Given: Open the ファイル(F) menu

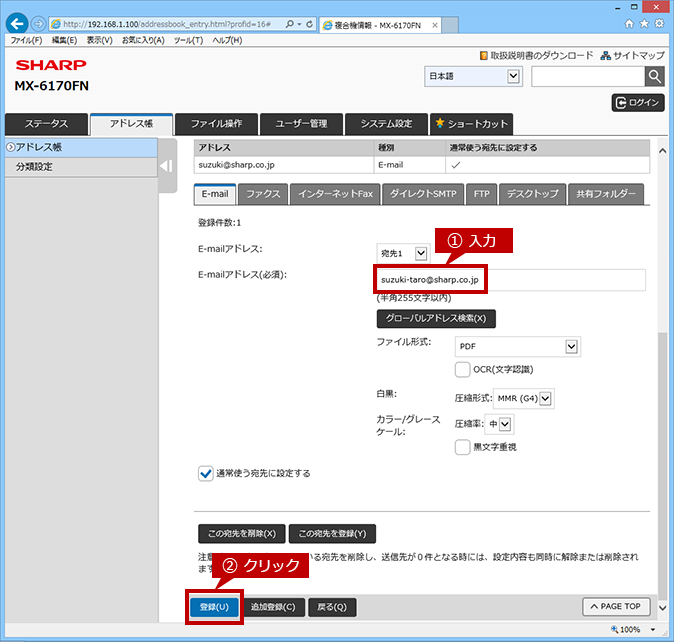Looking at the screenshot, I should click(x=26, y=40).
